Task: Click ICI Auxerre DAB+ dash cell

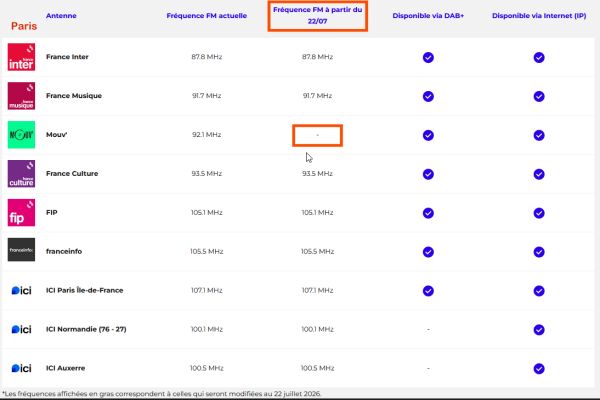Action: tap(428, 368)
